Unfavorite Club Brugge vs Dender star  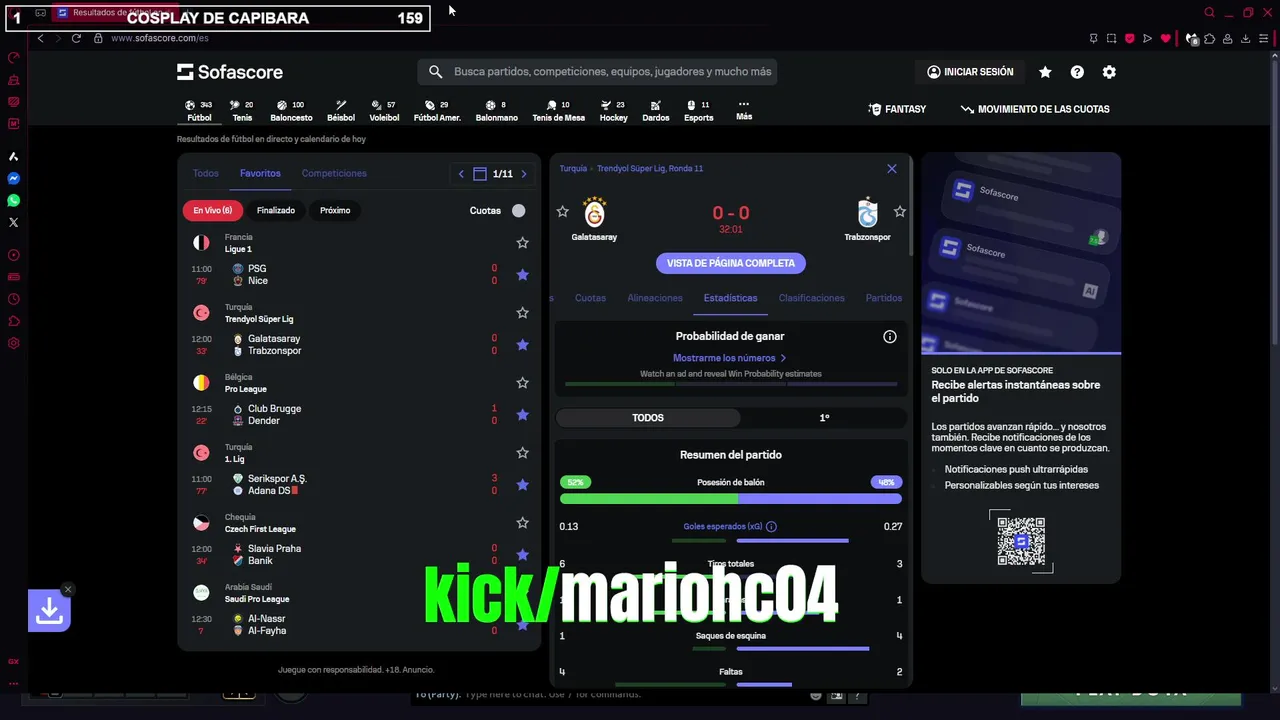[x=522, y=415]
